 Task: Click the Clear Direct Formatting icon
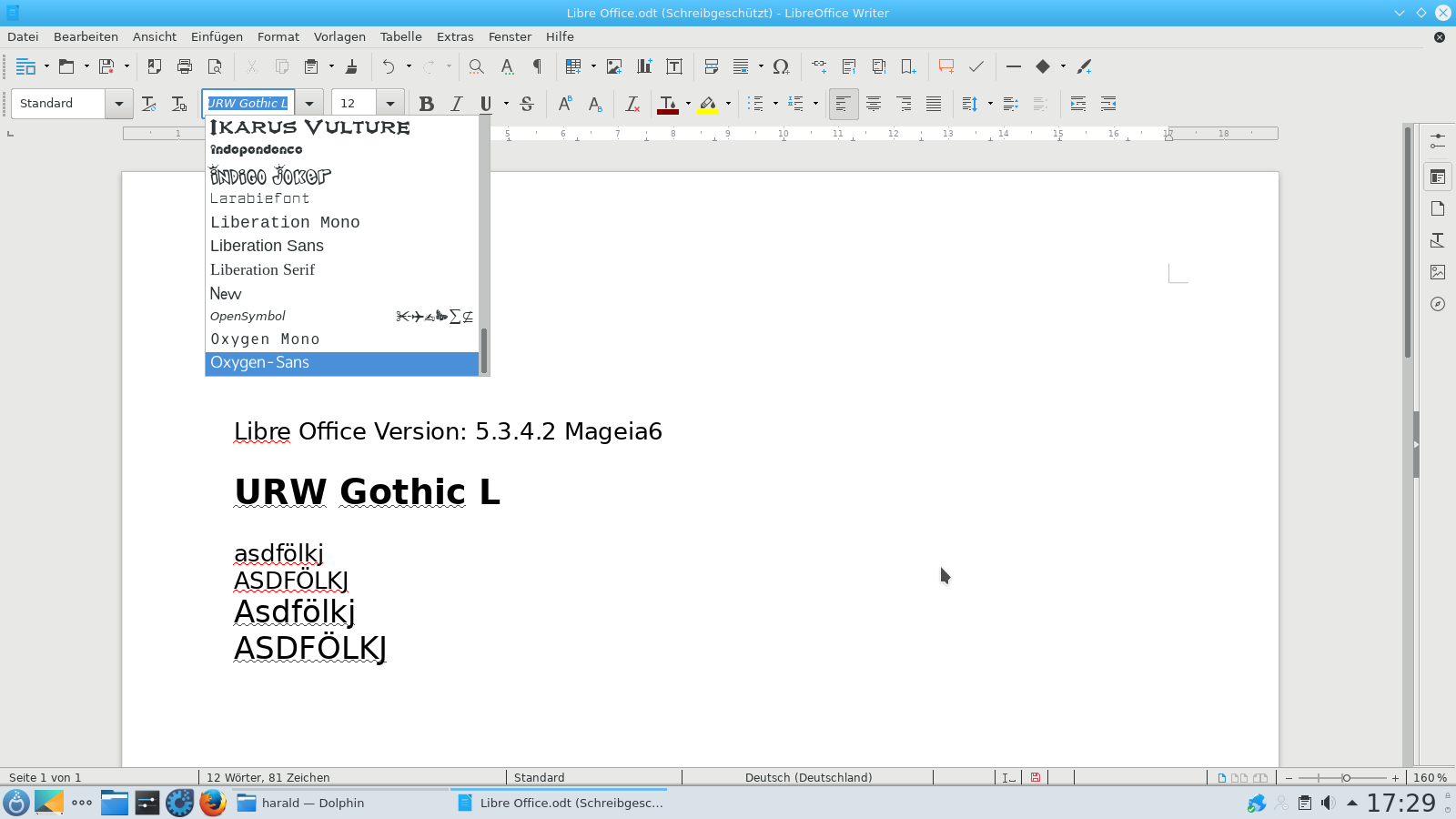(632, 104)
